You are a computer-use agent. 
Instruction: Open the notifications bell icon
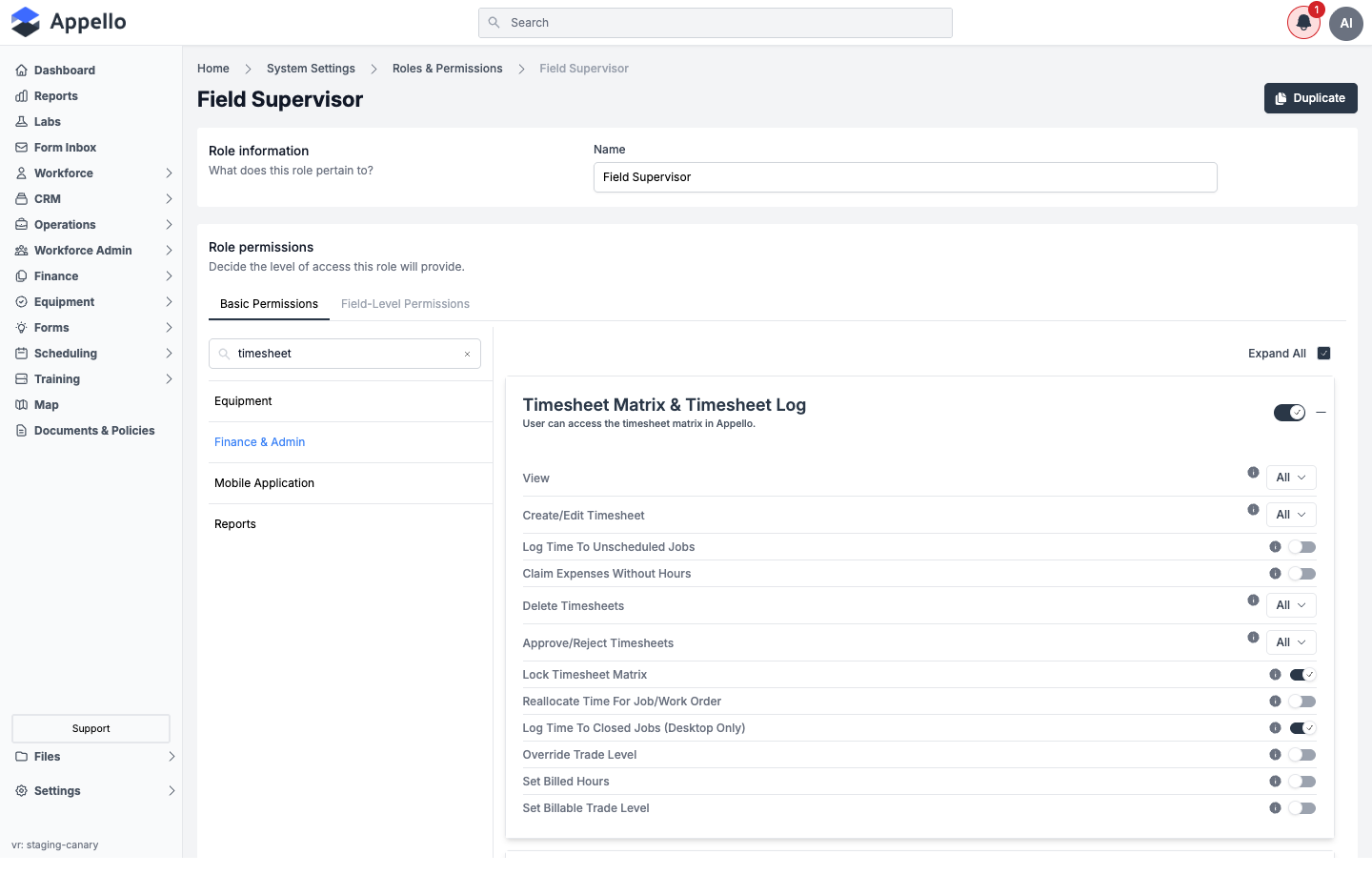coord(1303,23)
